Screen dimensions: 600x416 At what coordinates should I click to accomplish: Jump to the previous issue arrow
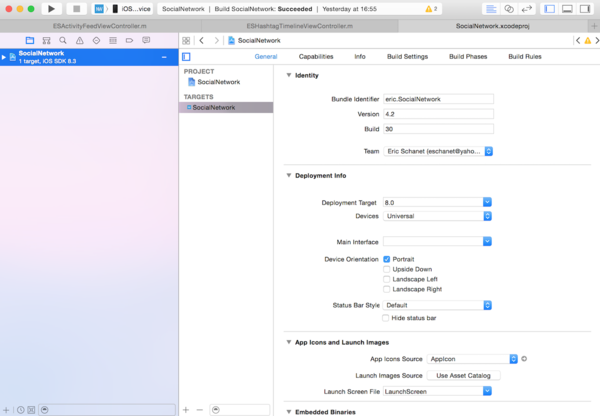click(578, 40)
